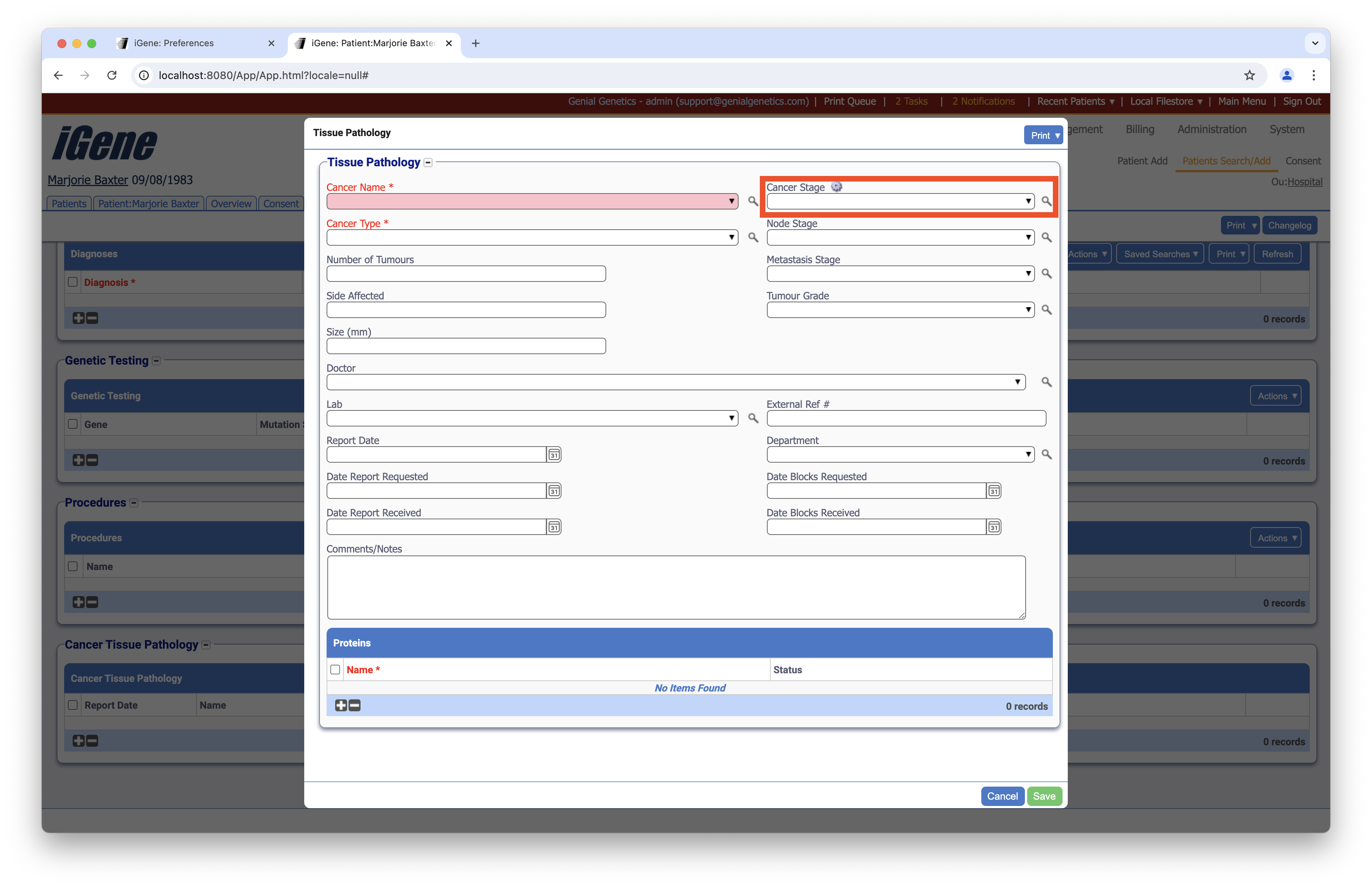Click the gear icon next to Cancer Stage
Viewport: 1372px width, 888px height.
837,187
